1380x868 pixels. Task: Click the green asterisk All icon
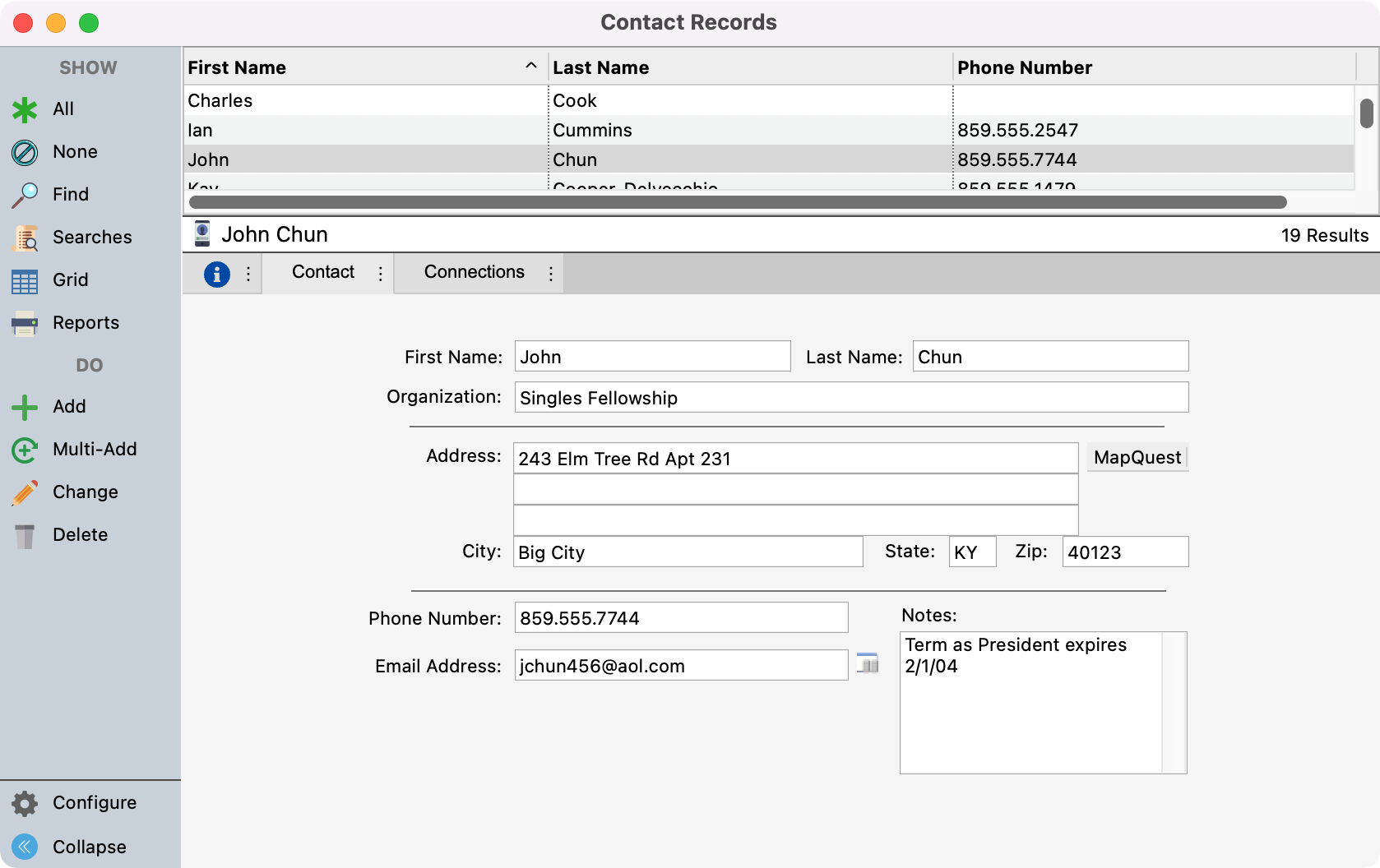click(25, 109)
